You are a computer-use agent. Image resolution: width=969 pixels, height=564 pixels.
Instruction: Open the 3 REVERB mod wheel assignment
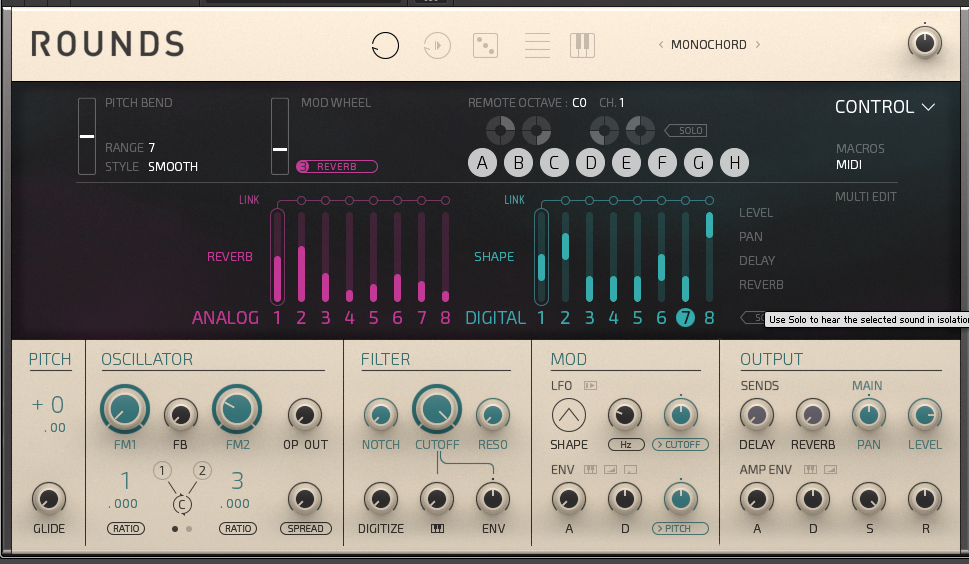pos(337,166)
